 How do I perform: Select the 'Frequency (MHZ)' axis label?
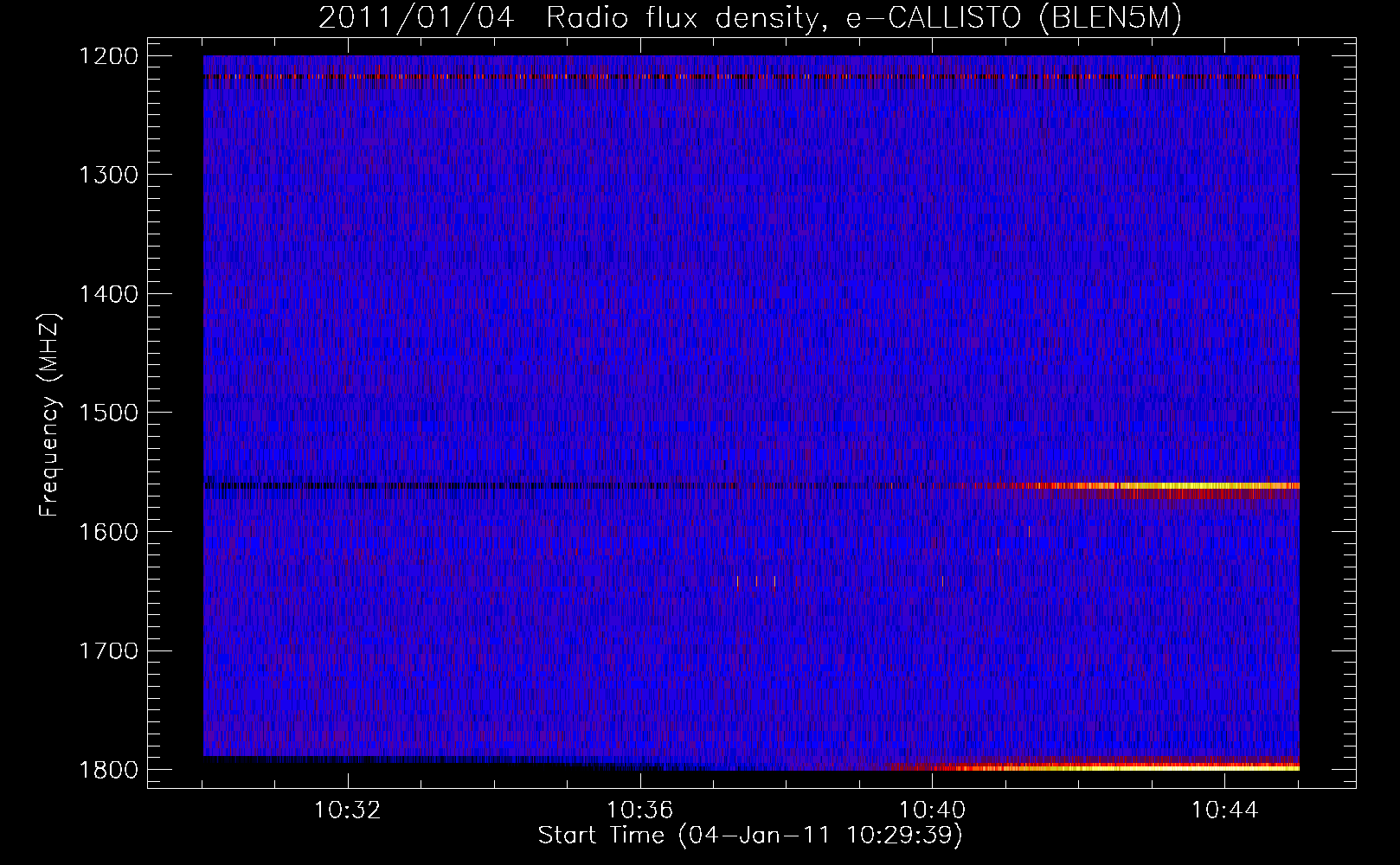pos(49,415)
